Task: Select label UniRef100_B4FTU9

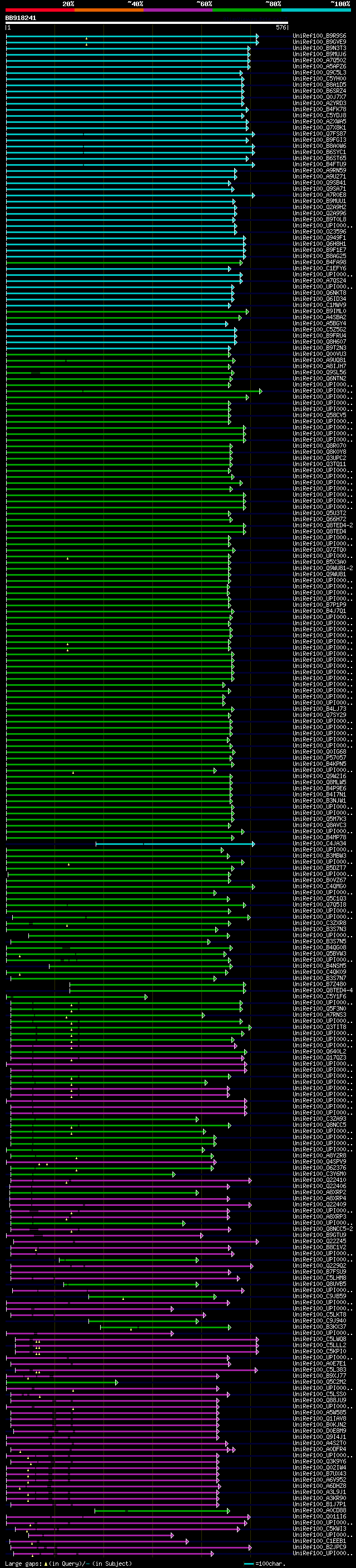Action: point(319,164)
